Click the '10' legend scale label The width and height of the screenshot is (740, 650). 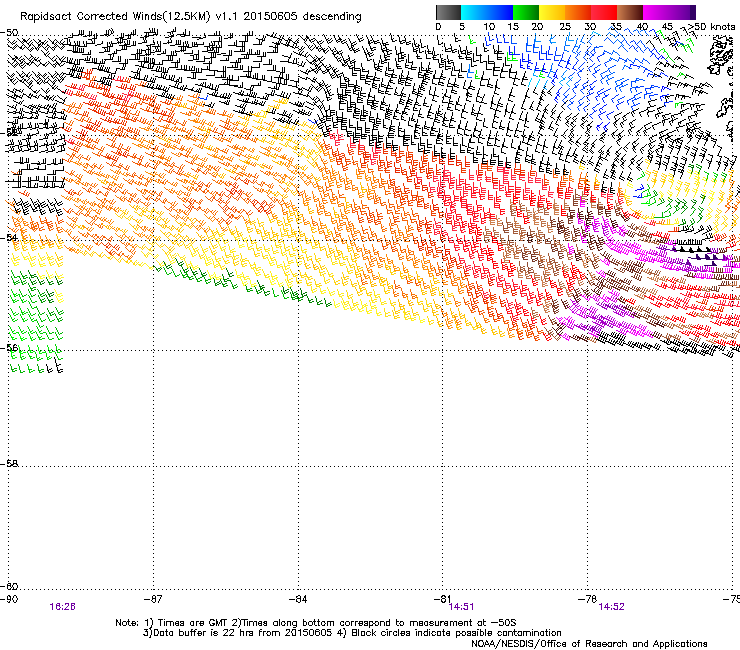click(489, 26)
